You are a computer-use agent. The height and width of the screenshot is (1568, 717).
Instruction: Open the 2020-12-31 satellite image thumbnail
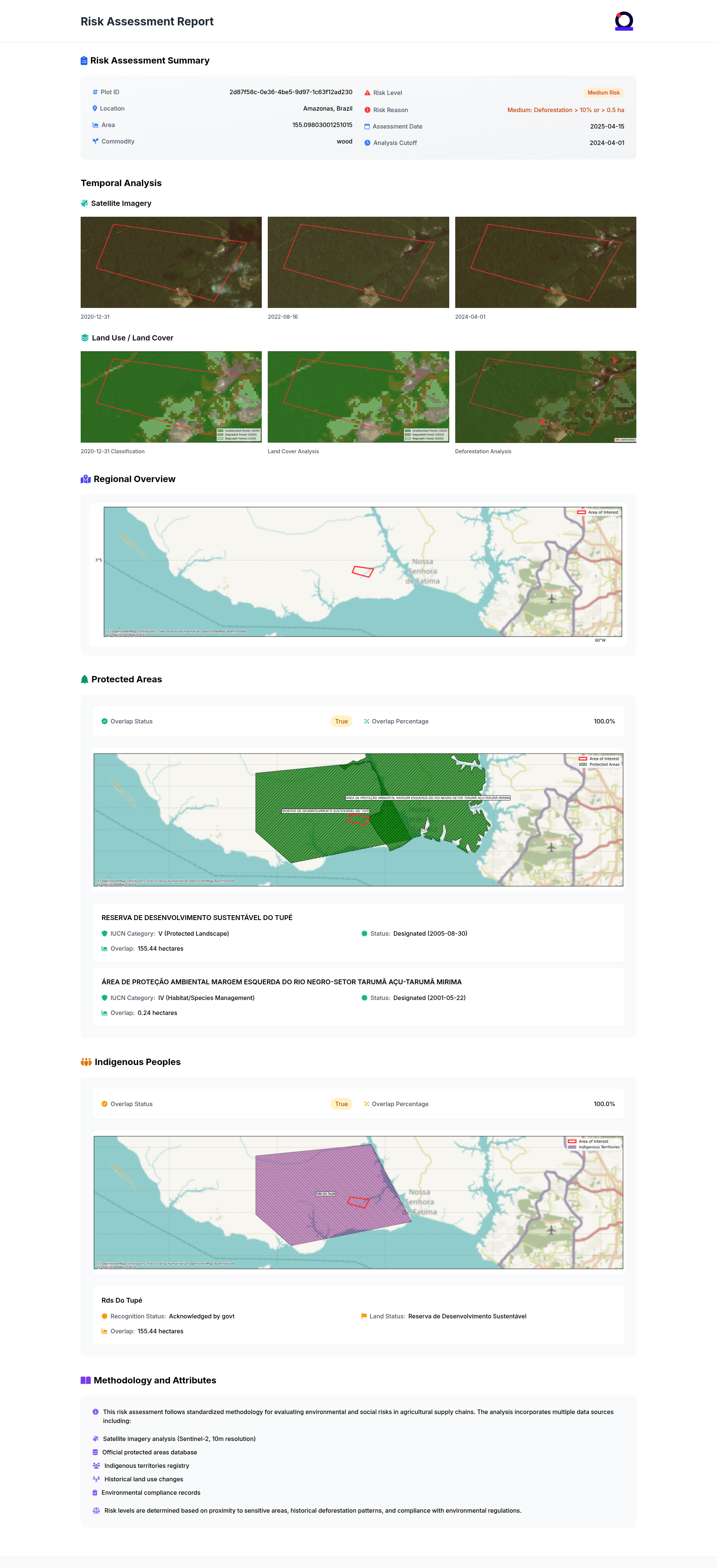[x=171, y=262]
